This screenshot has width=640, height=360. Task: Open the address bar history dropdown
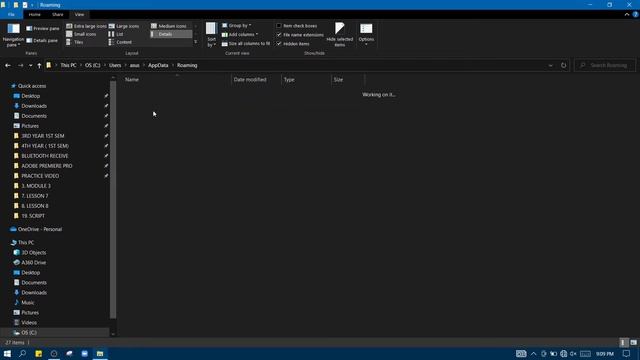(551, 65)
